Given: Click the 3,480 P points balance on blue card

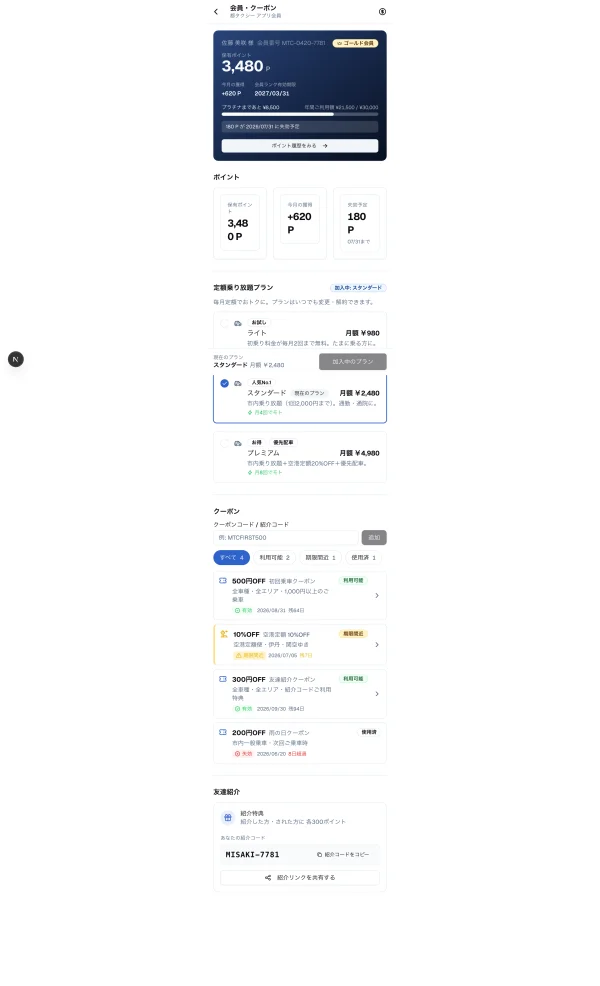Looking at the screenshot, I should (x=246, y=66).
